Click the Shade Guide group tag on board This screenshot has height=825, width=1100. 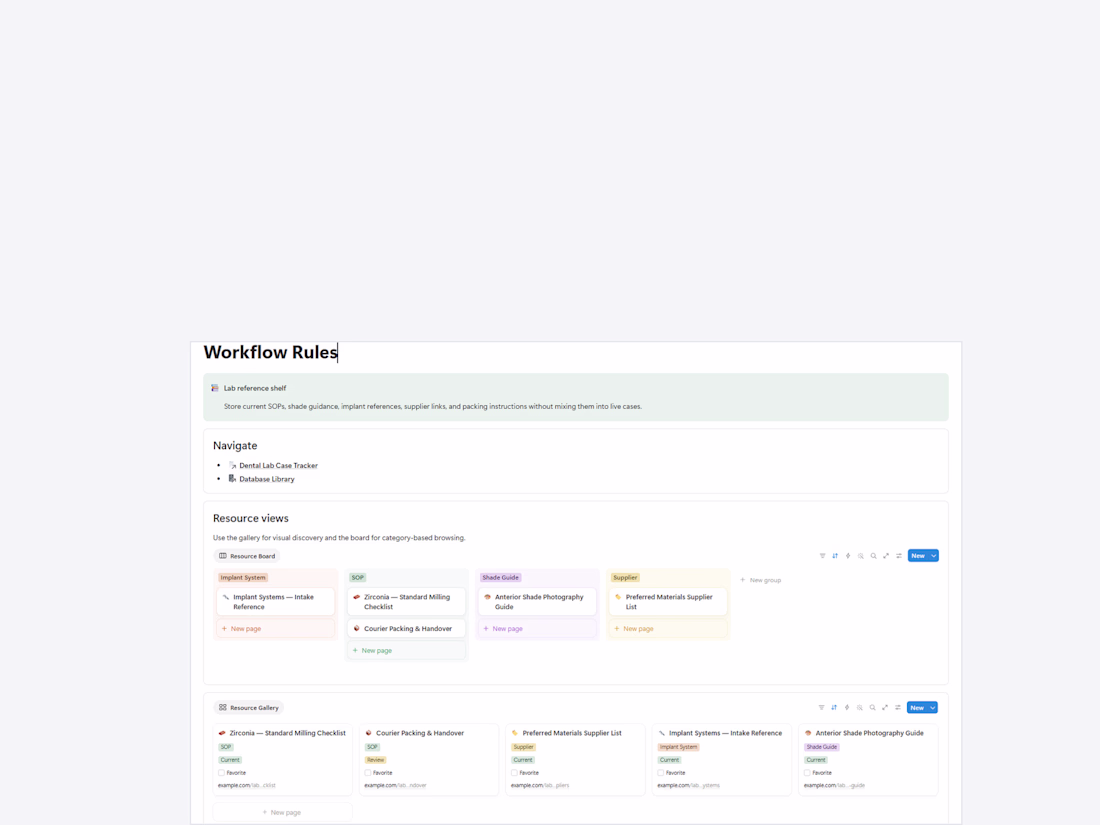500,577
